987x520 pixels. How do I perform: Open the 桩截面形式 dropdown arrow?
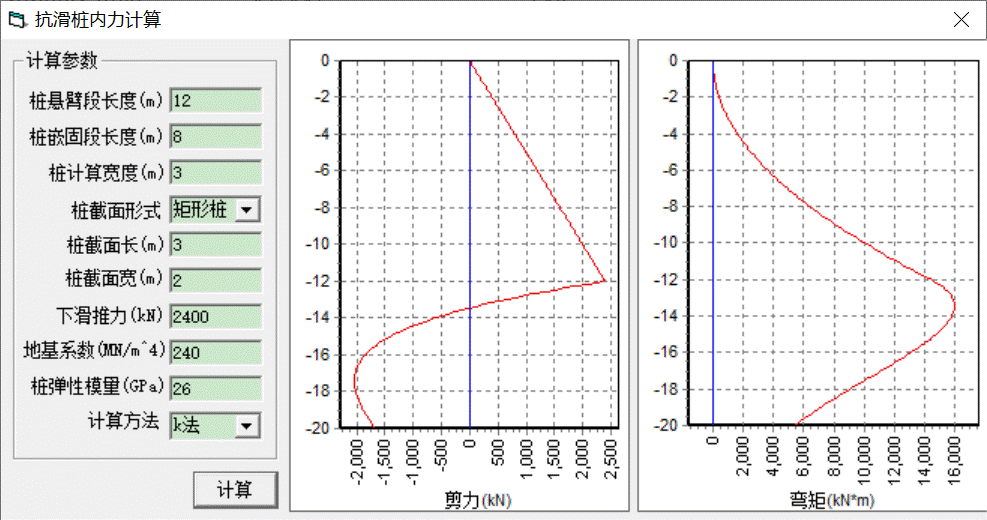[248, 209]
